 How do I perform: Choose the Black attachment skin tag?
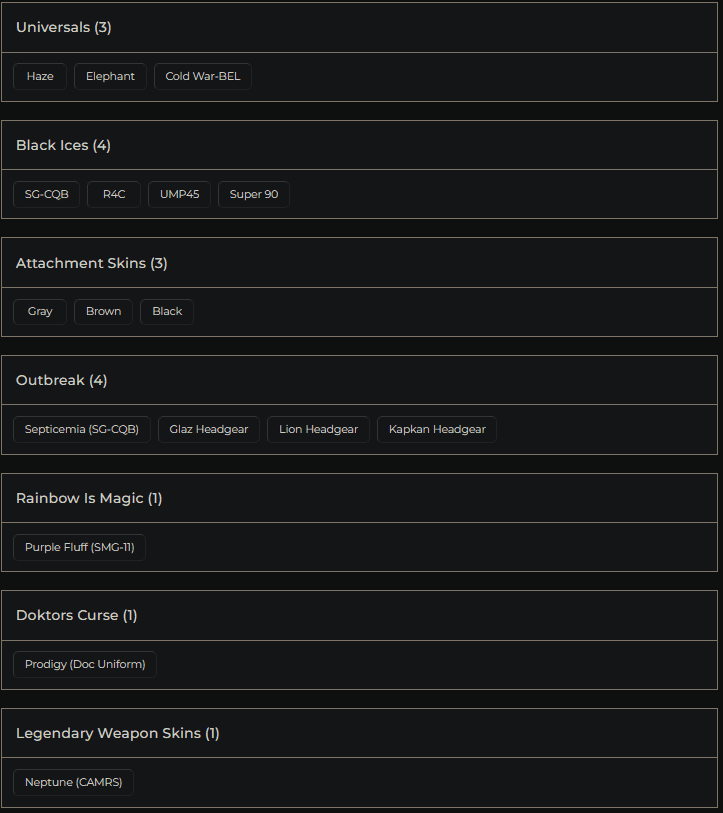click(167, 312)
